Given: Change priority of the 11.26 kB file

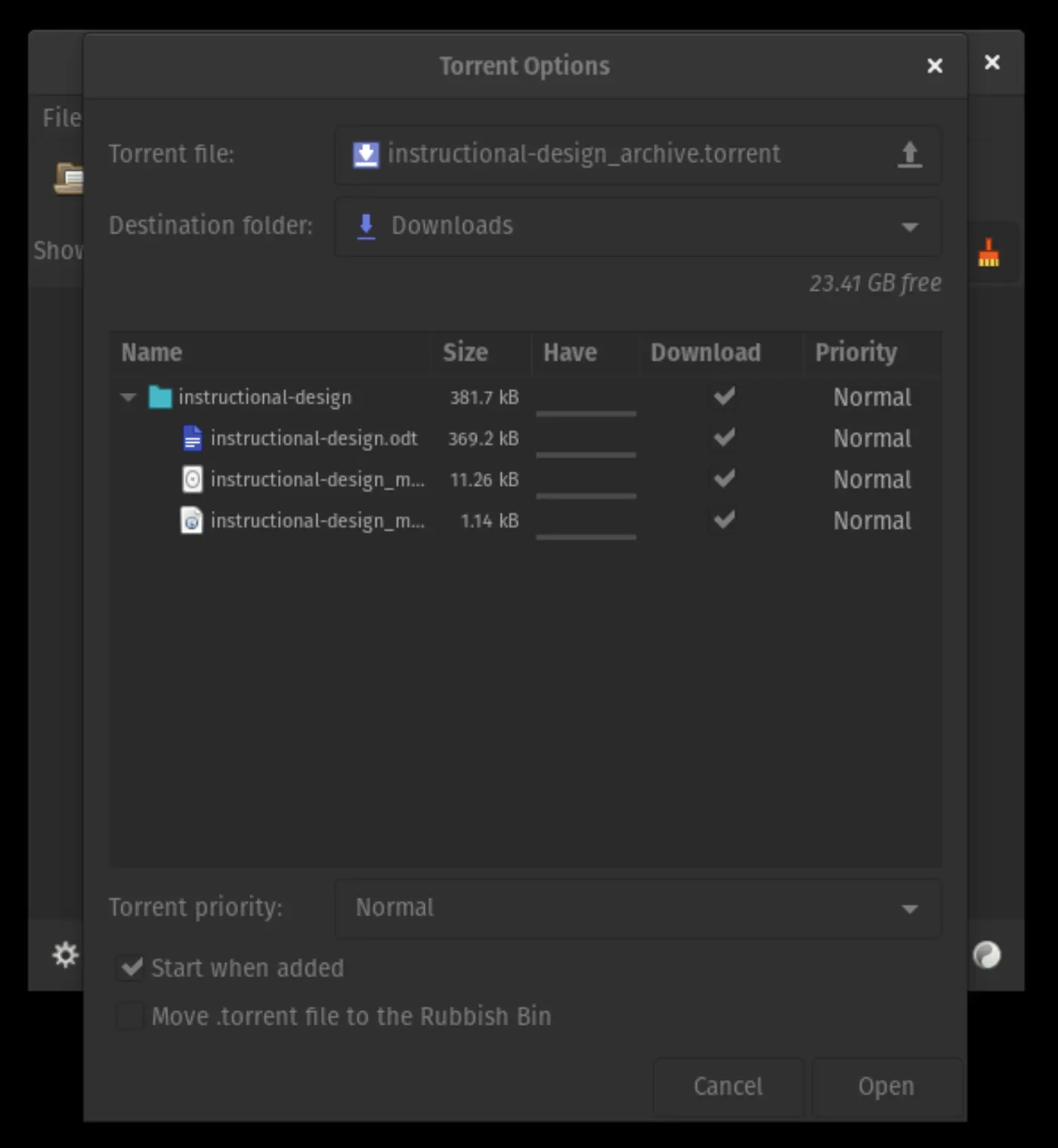Looking at the screenshot, I should point(872,480).
